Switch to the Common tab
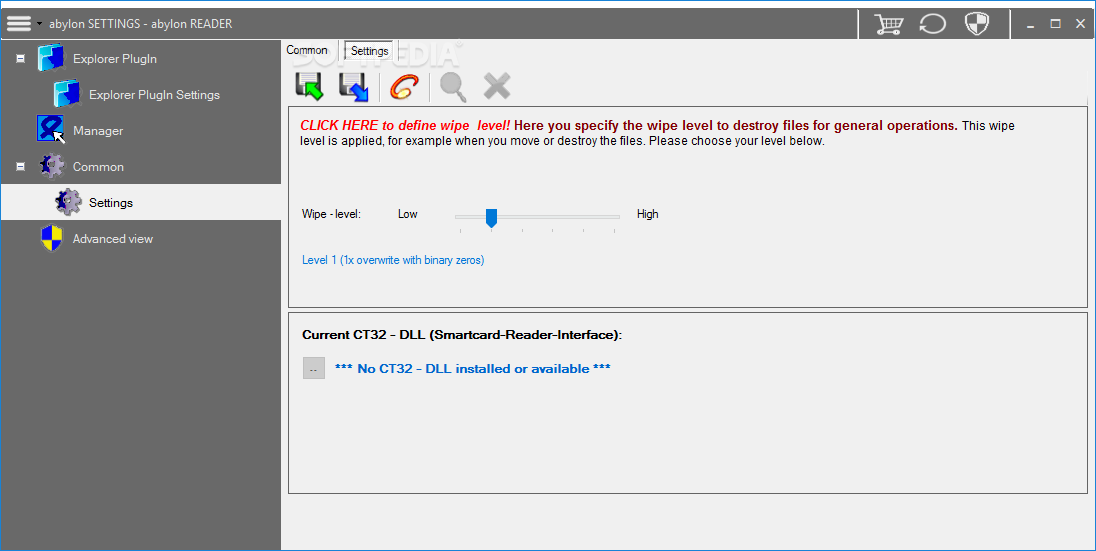1096x551 pixels. (x=307, y=50)
